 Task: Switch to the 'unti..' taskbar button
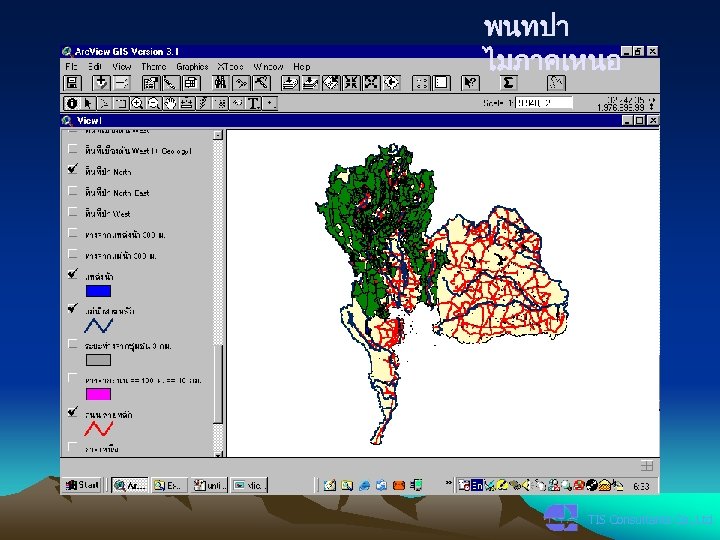click(209, 485)
